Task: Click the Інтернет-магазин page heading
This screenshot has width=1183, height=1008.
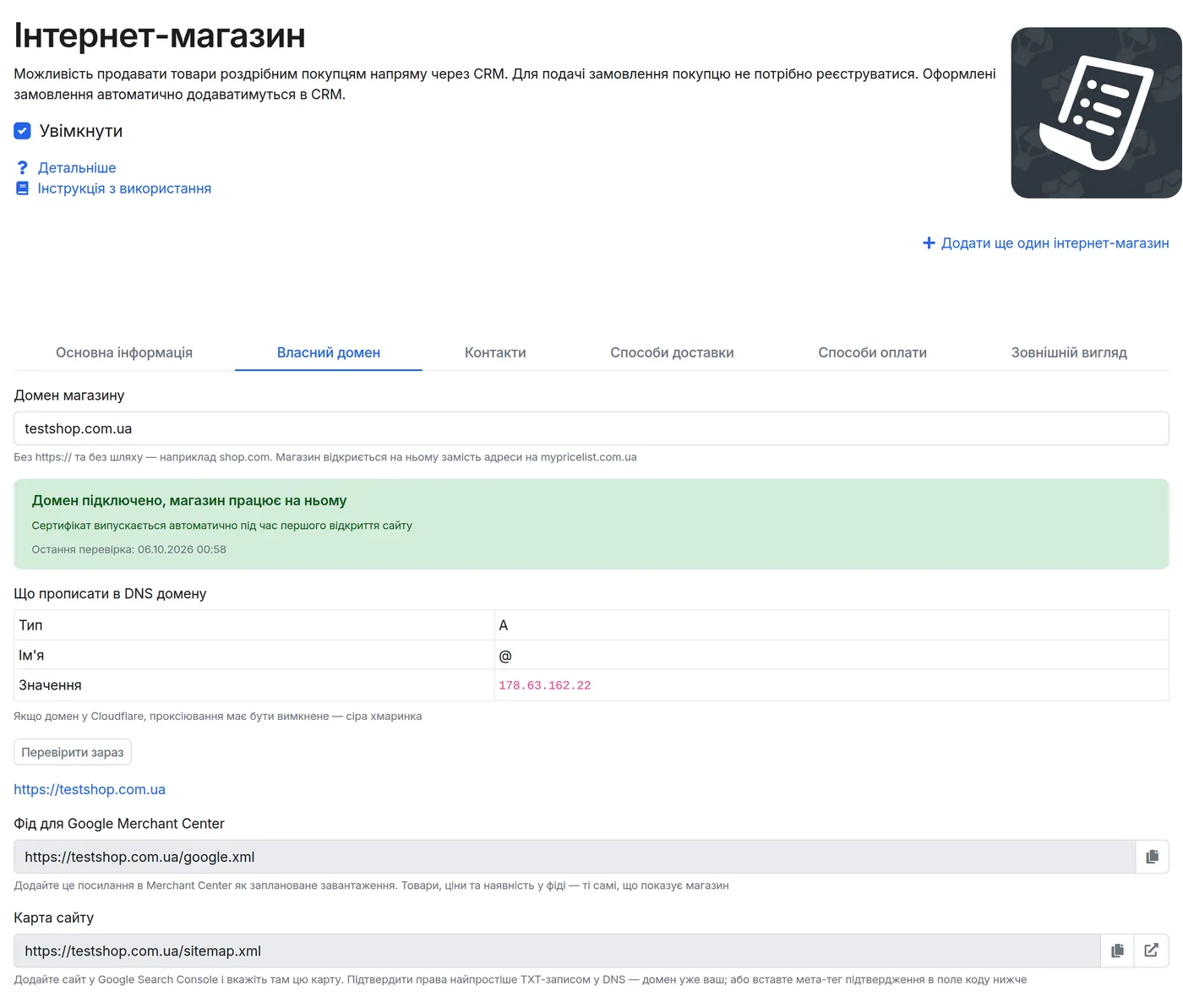Action: point(160,35)
